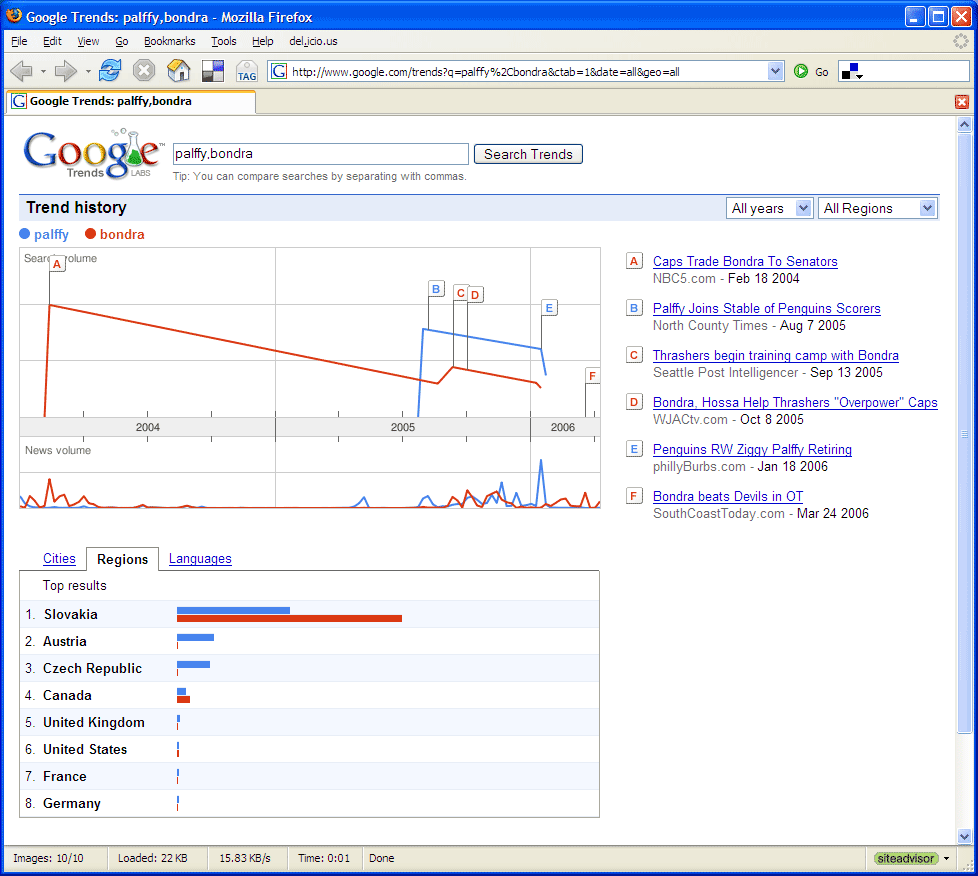The image size is (978, 876).
Task: Click the A icon beside Caps Trade Bondra
Action: point(634,261)
